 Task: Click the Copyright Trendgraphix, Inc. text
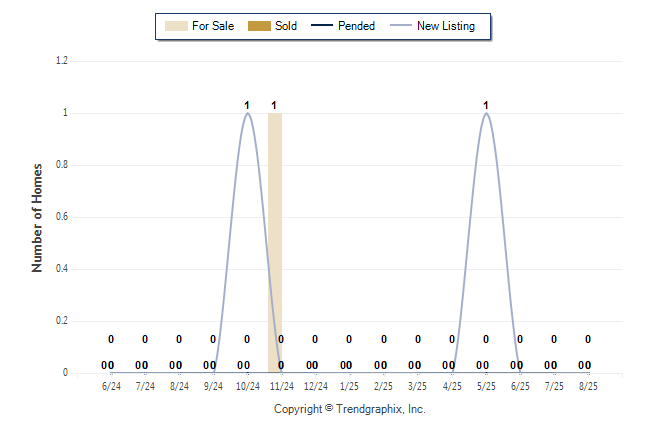(x=350, y=409)
